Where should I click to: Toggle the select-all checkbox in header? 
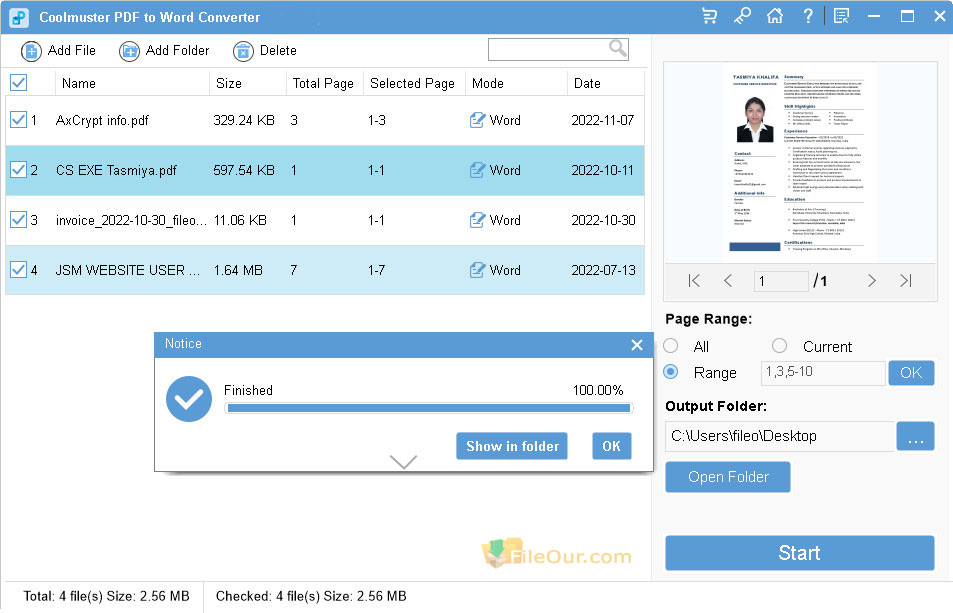18,83
